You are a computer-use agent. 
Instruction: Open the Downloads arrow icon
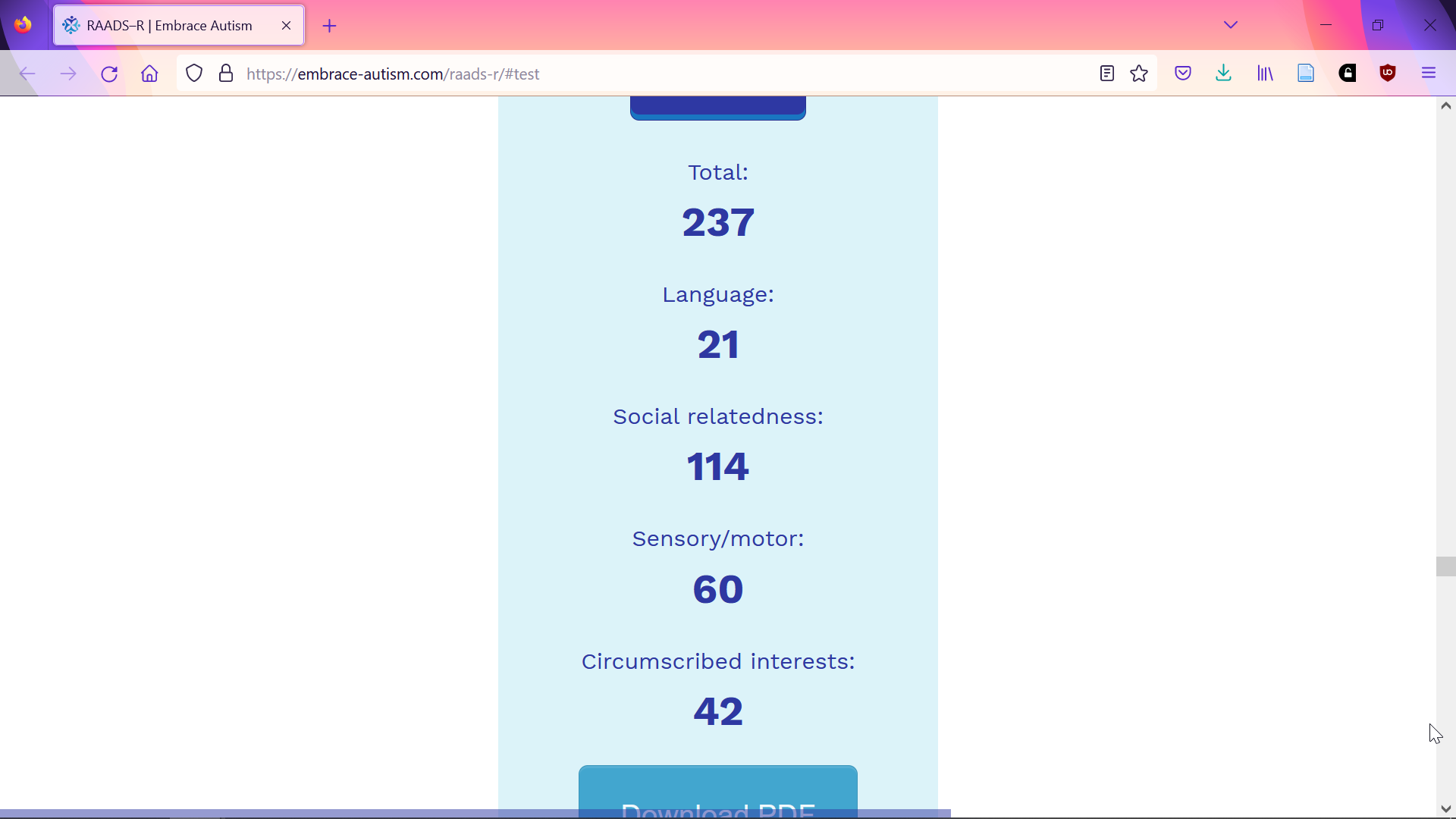pos(1223,74)
